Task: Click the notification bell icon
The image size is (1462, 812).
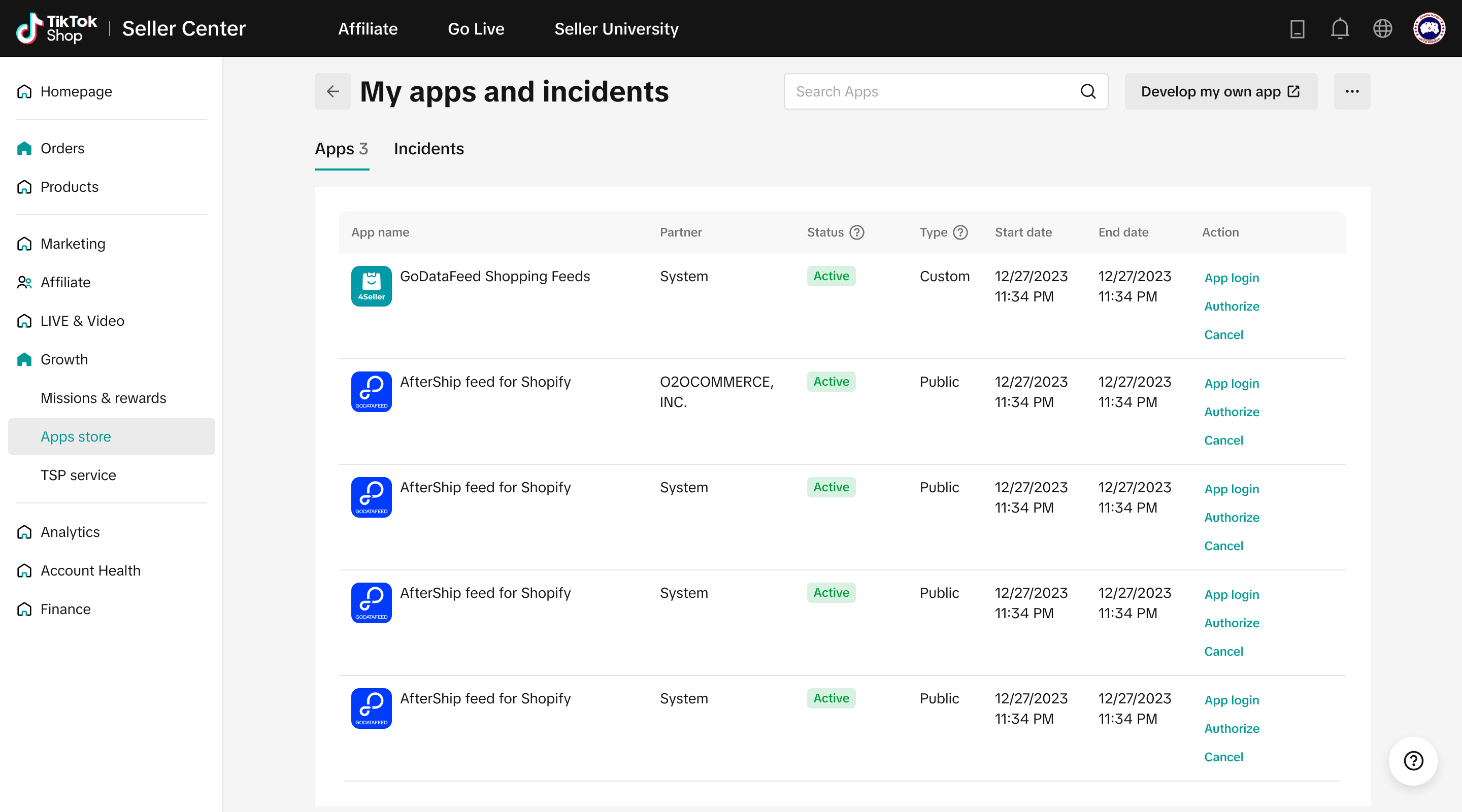Action: [x=1340, y=28]
